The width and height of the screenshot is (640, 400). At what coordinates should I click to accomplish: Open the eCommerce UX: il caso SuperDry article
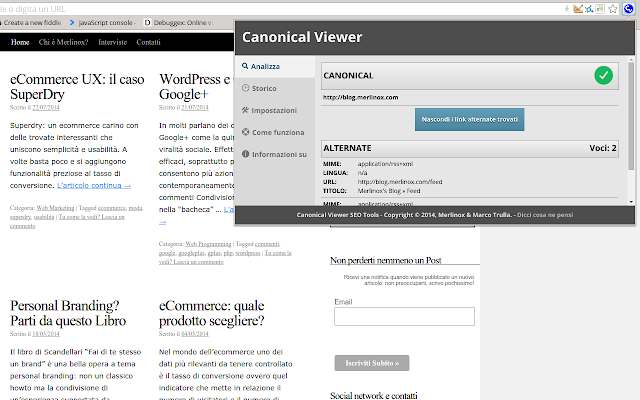click(x=77, y=87)
